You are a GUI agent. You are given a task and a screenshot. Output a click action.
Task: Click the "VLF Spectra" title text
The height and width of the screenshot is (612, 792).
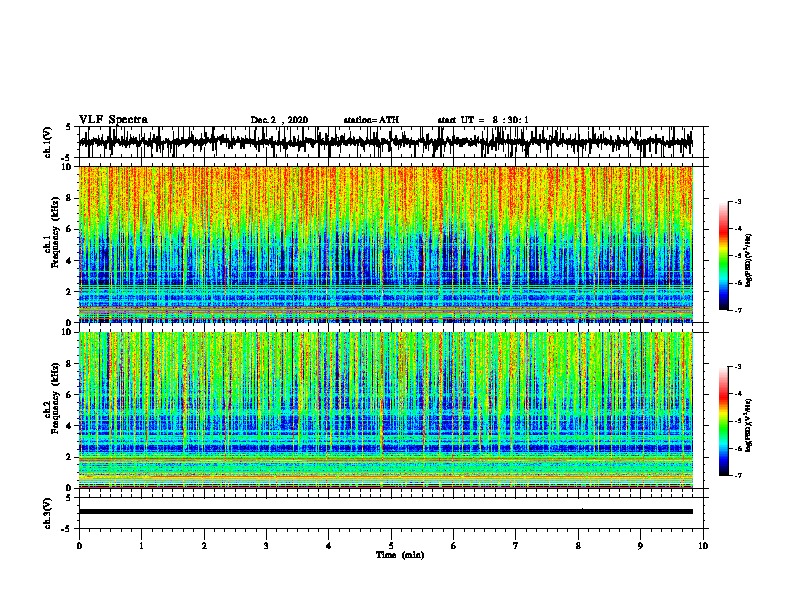(x=113, y=120)
